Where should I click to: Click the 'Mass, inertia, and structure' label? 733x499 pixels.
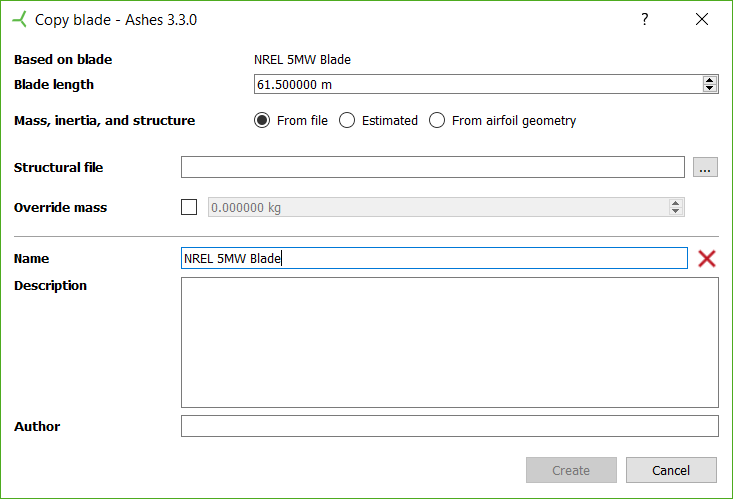[105, 121]
